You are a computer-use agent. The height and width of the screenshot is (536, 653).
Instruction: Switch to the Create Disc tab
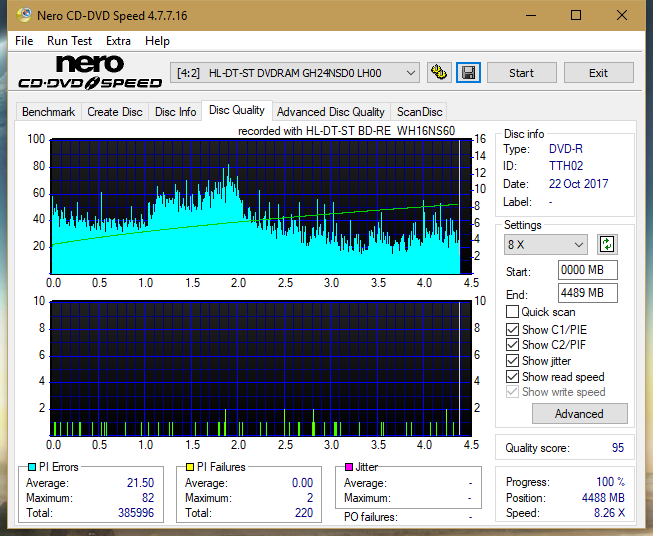(x=115, y=112)
